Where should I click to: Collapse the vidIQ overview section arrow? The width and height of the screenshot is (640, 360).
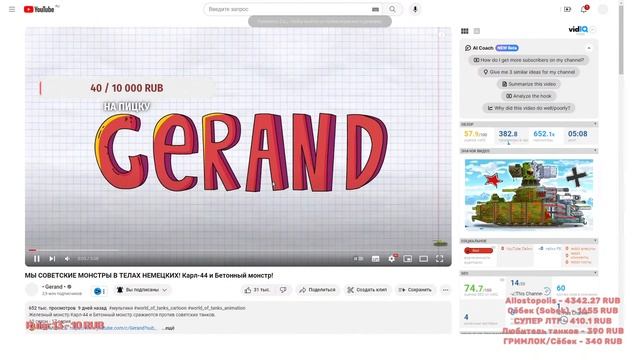click(x=595, y=124)
